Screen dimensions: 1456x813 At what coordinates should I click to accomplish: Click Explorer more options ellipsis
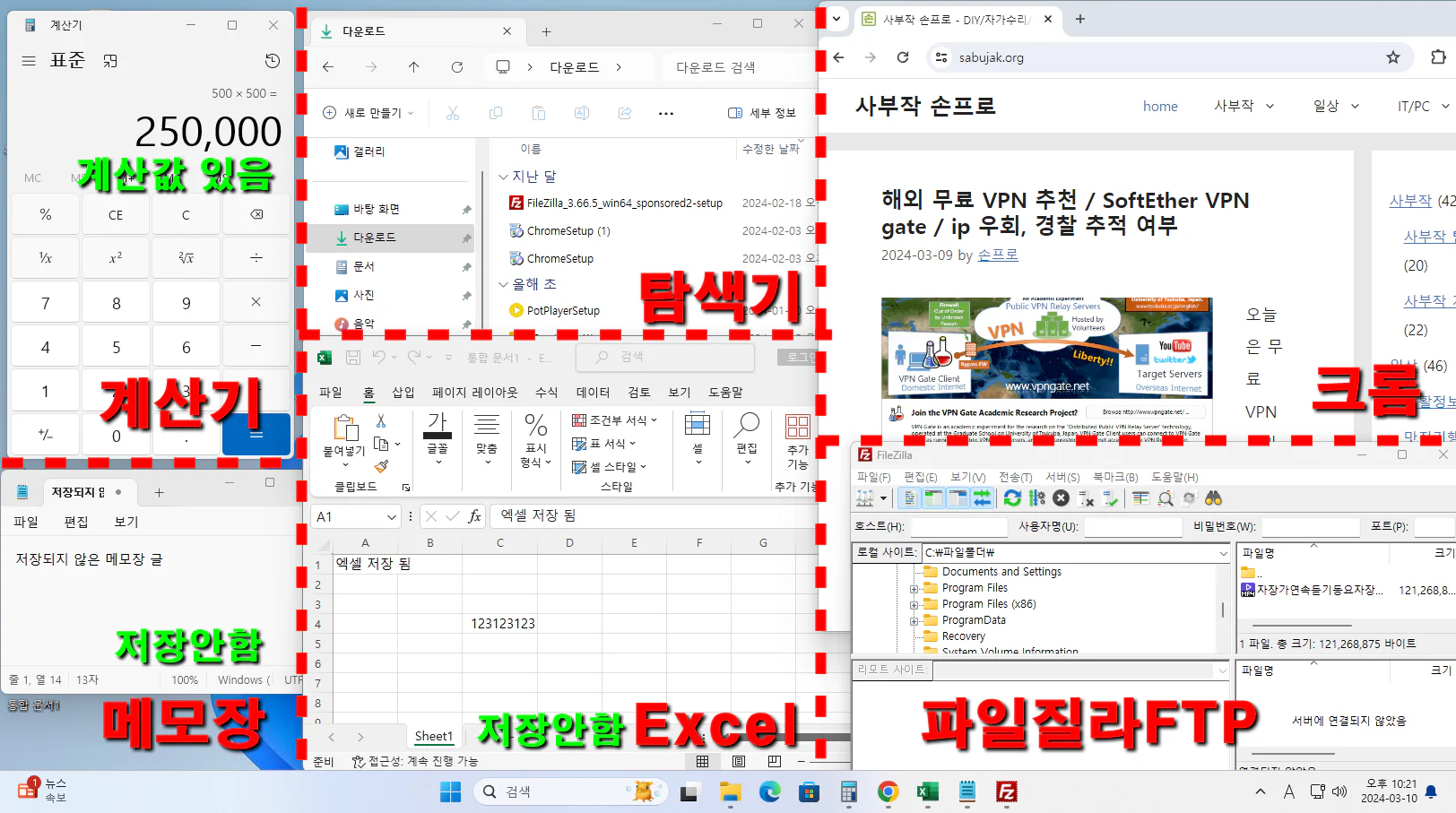point(666,113)
